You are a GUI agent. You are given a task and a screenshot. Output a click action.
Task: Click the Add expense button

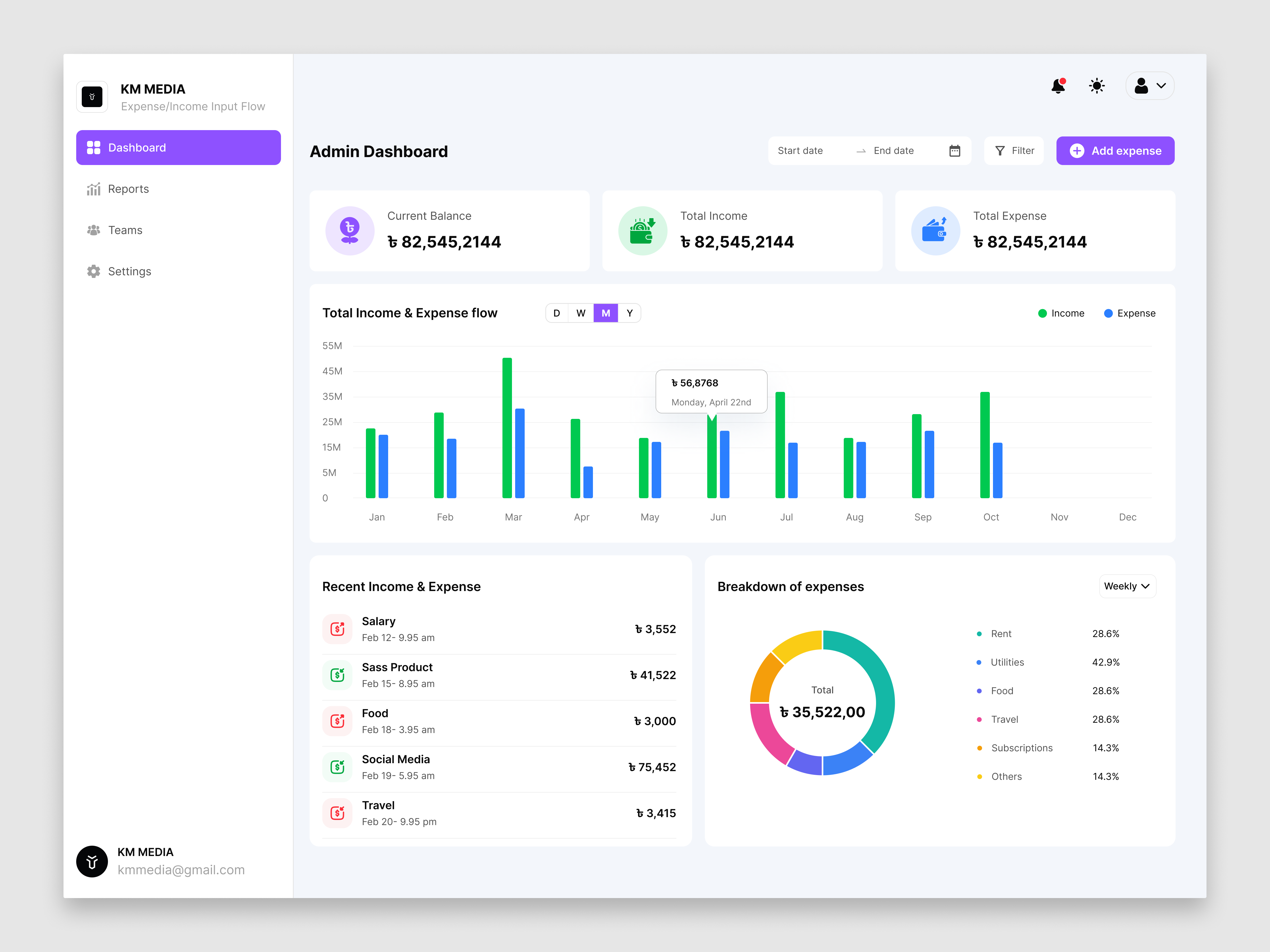tap(1115, 151)
